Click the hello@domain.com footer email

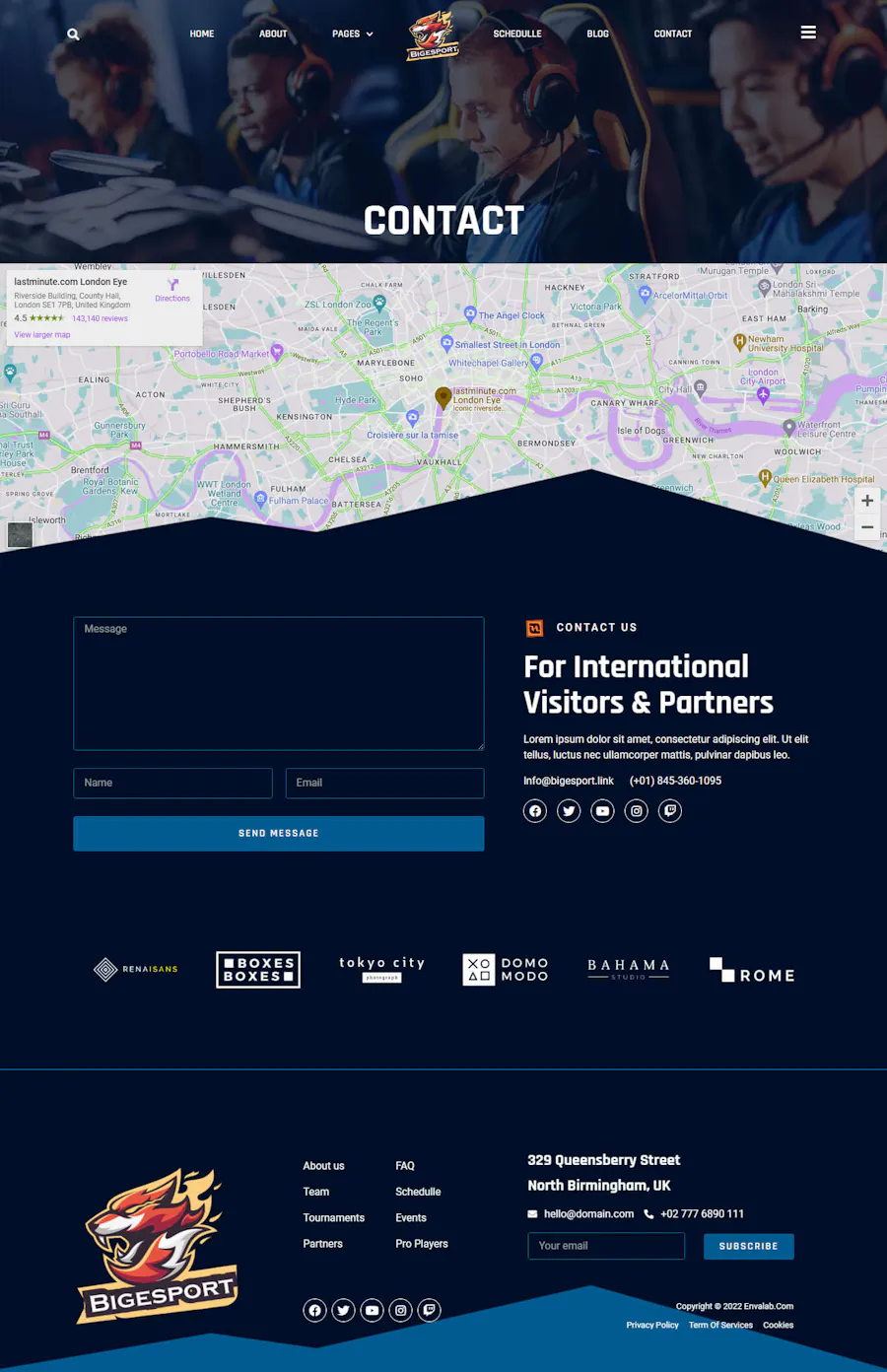pyautogui.click(x=588, y=1214)
